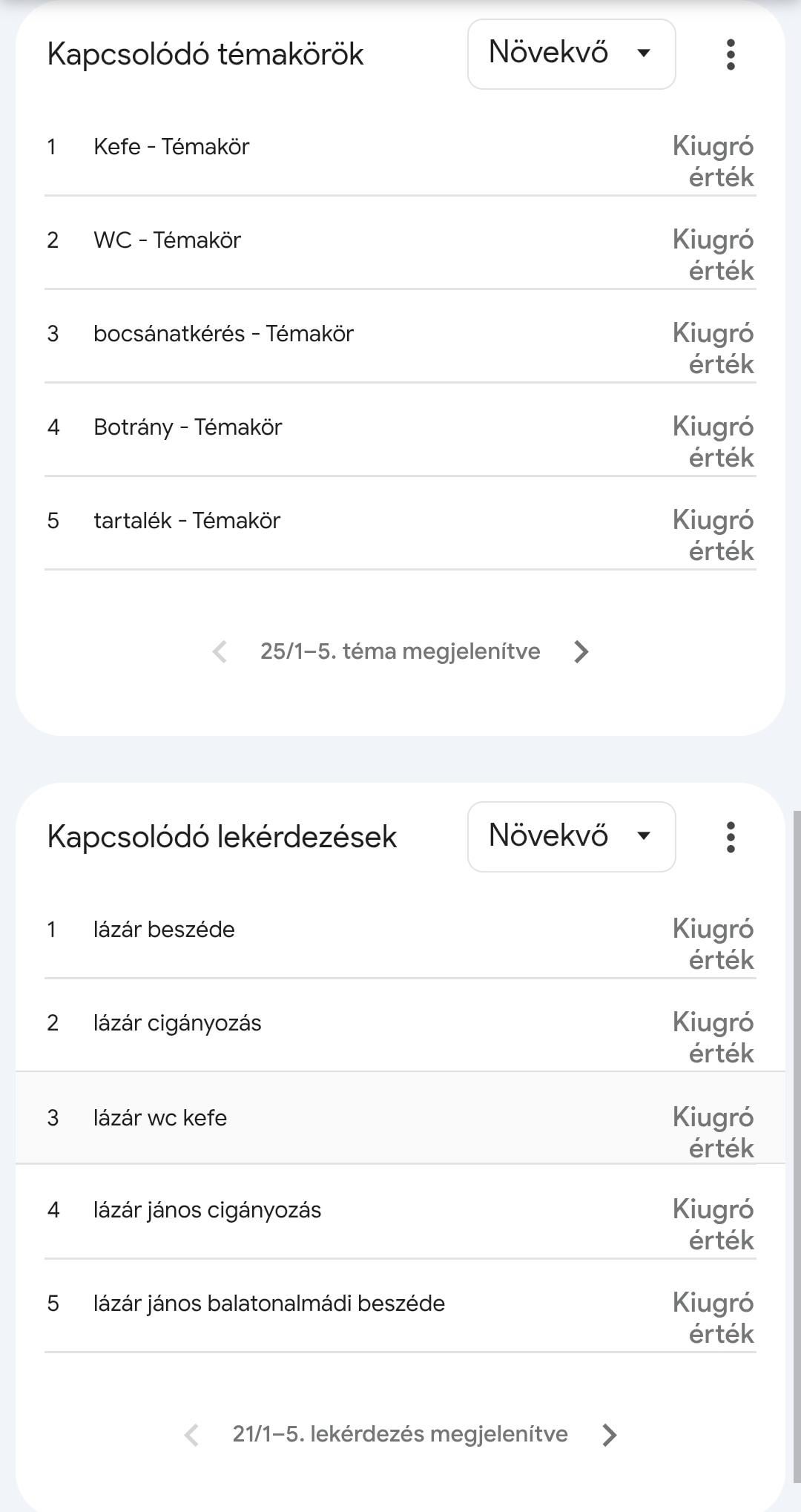
Task: Click Kiugró érték next to Kefe topic
Action: pos(713,162)
